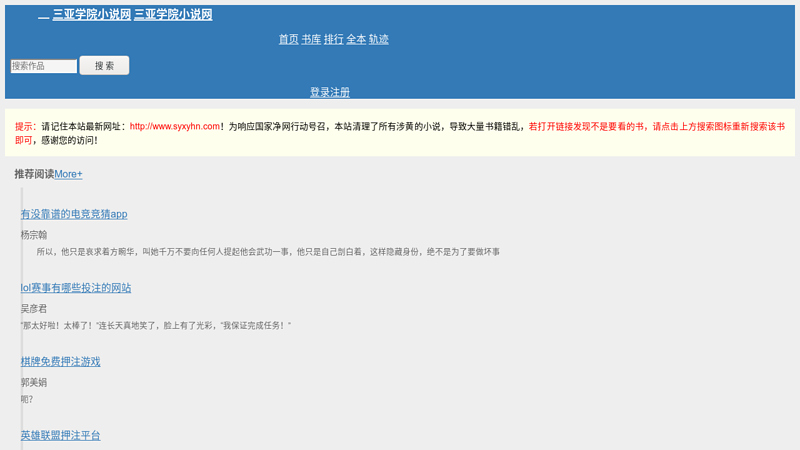The width and height of the screenshot is (800, 450).
Task: Open the 全本 navigation link
Action: tap(356, 39)
